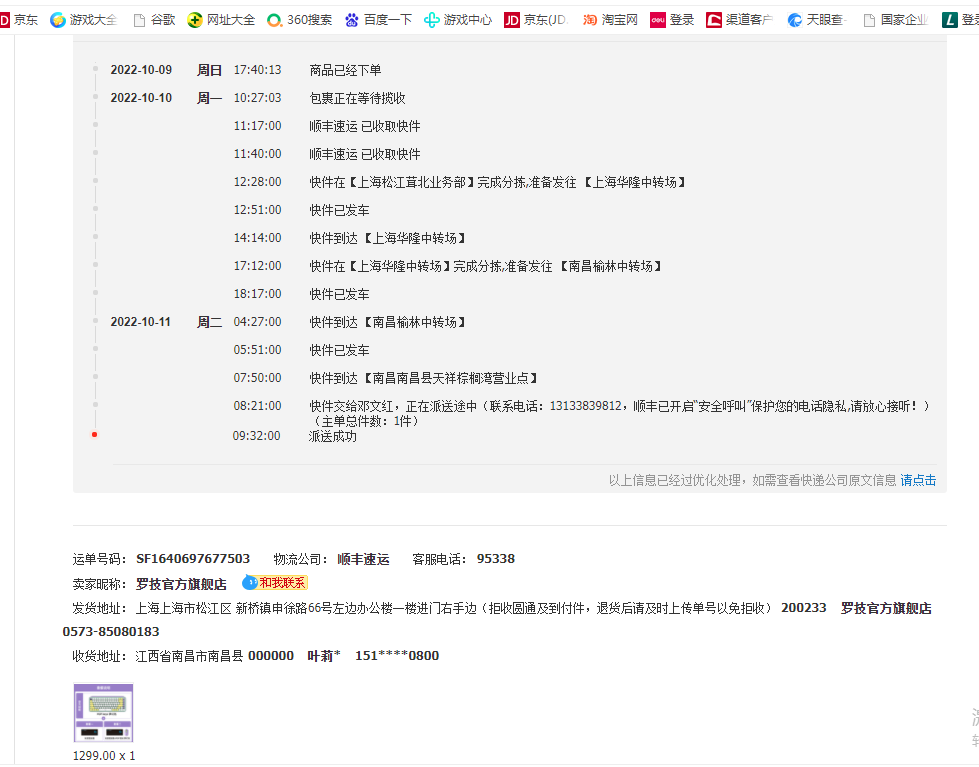
Task: Click 顺丰速运 beside 物流公司 label
Action: click(x=363, y=559)
